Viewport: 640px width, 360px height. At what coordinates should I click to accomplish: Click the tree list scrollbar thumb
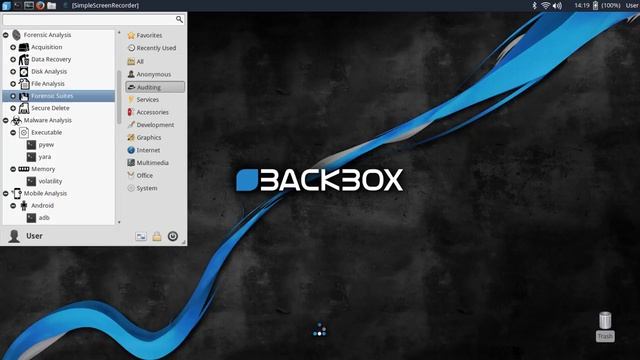(119, 97)
